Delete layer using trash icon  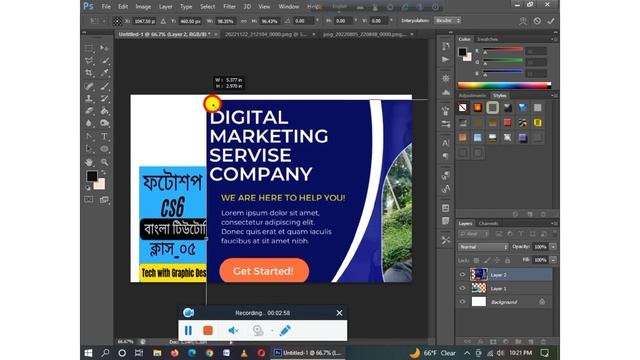click(x=543, y=341)
